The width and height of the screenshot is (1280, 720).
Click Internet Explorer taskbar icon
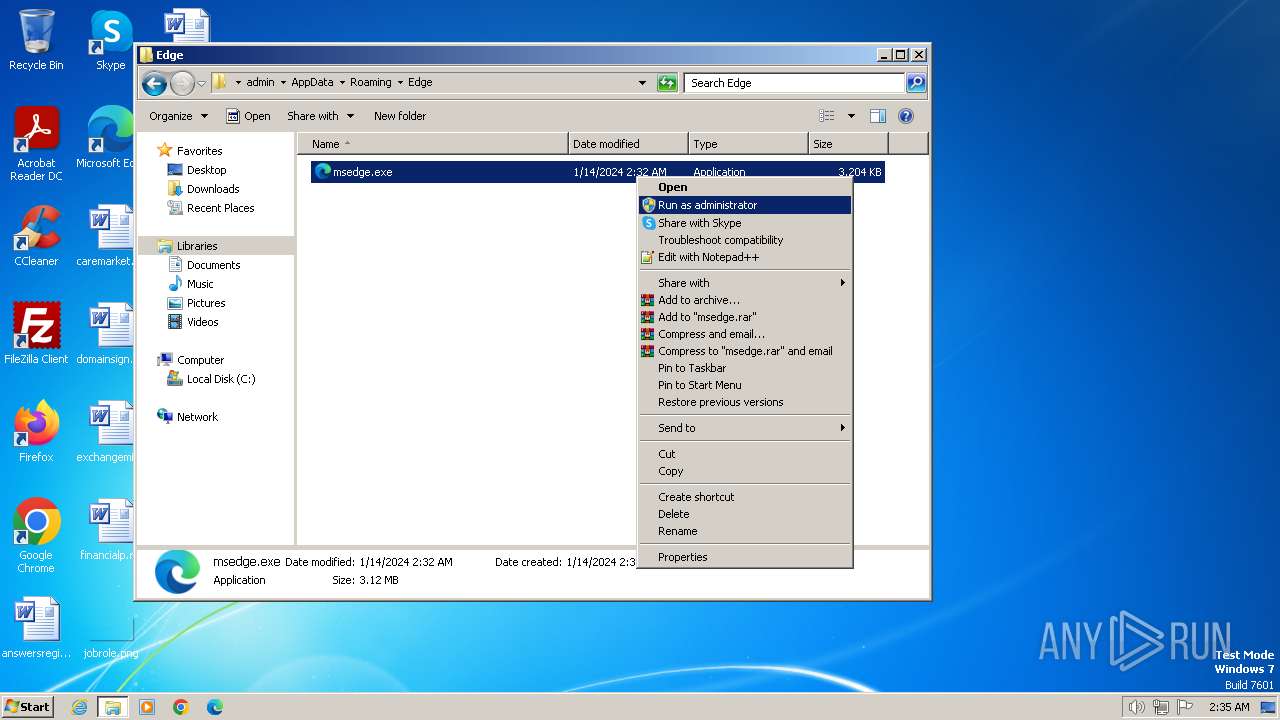point(80,707)
